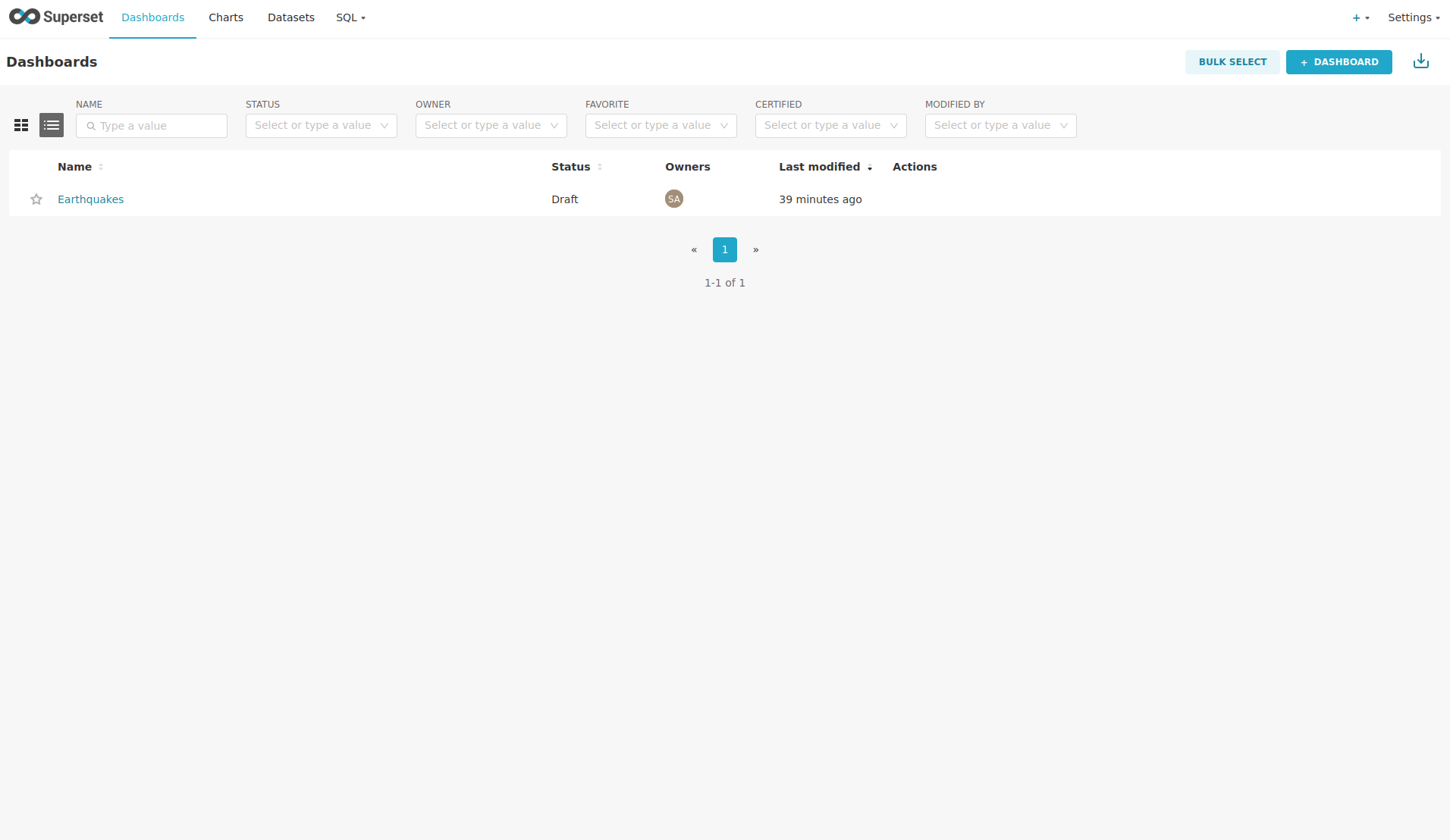The height and width of the screenshot is (840, 1450).
Task: Sort by Status column arrows
Action: pyautogui.click(x=600, y=167)
